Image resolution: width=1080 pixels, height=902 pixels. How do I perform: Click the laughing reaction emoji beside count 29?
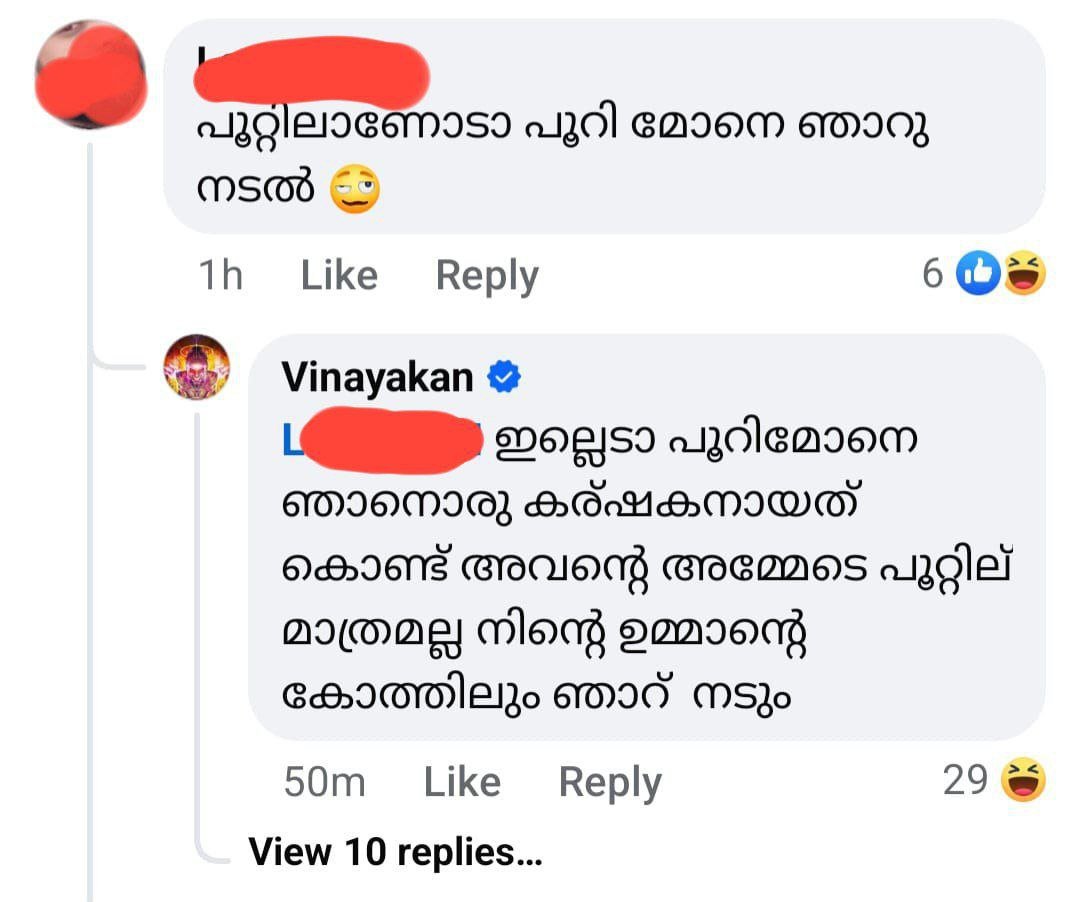1022,780
